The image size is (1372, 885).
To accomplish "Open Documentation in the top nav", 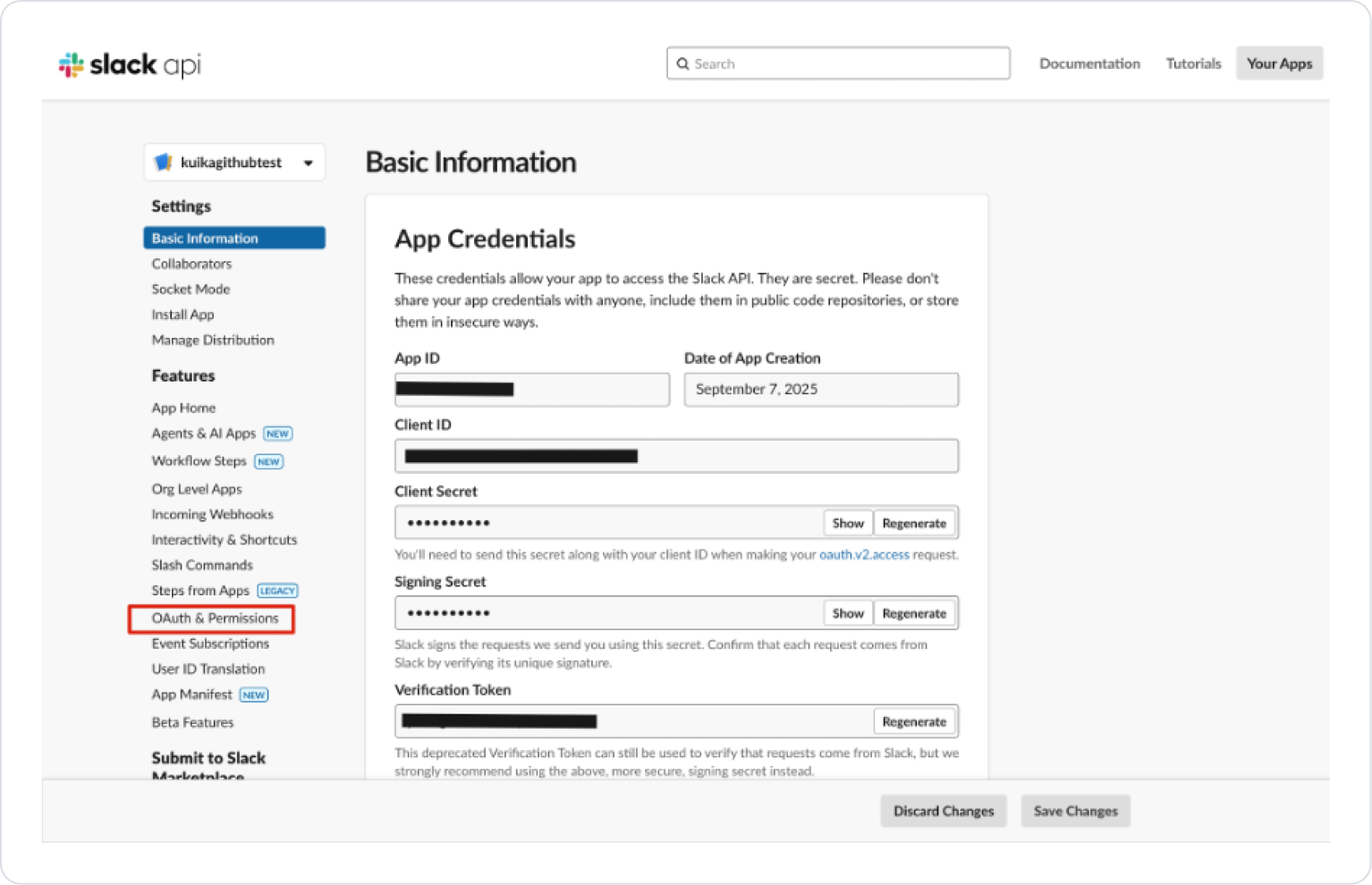I will click(1089, 63).
